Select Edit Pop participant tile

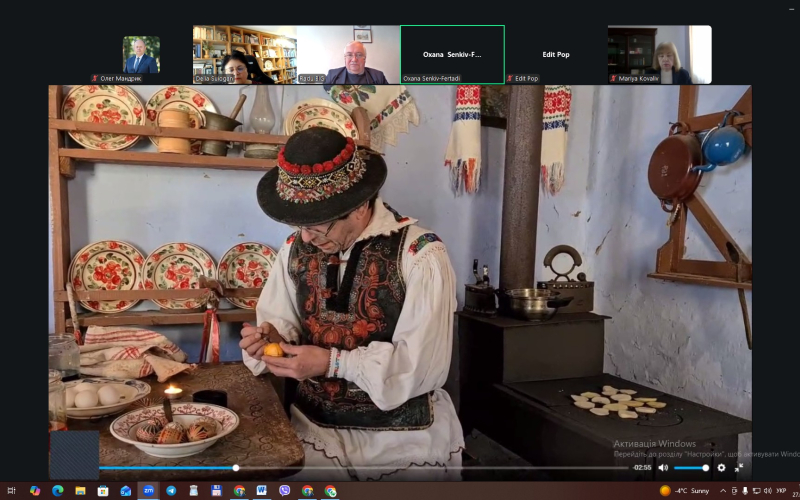[555, 54]
